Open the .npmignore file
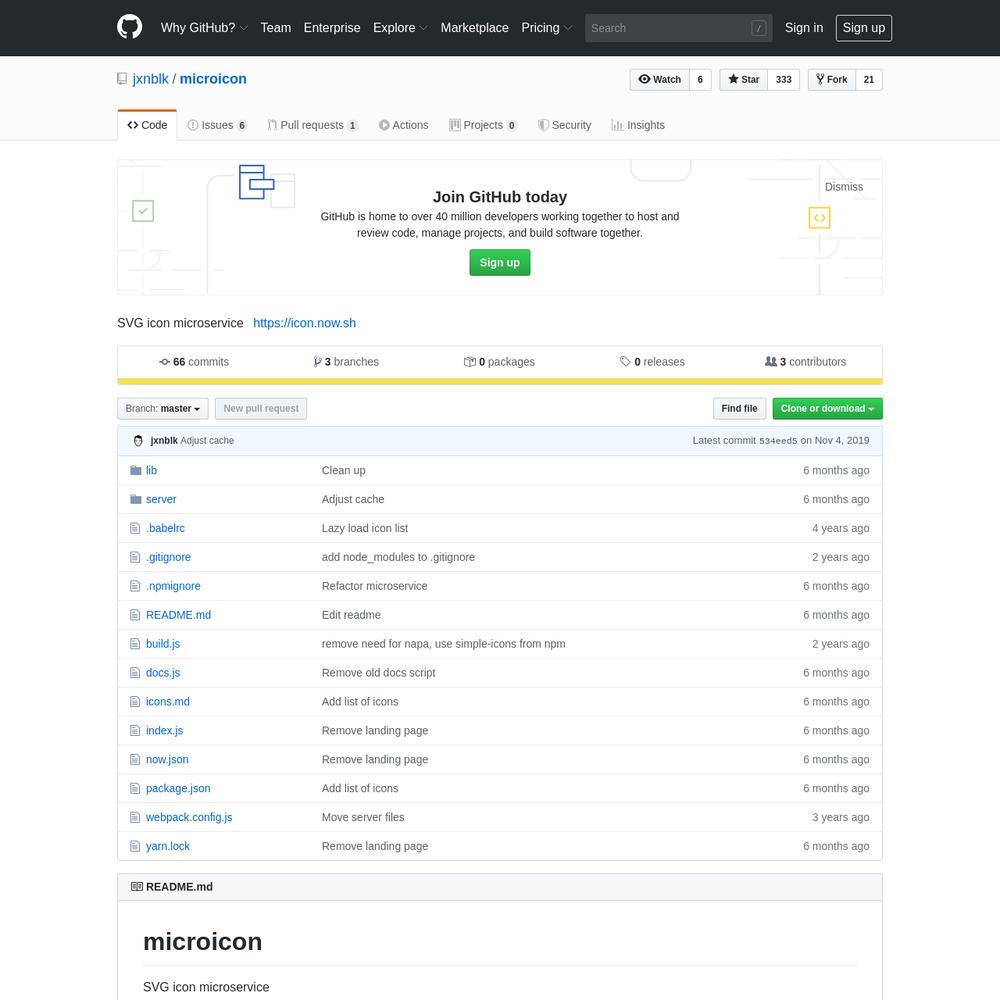This screenshot has width=1000, height=1000. (173, 586)
